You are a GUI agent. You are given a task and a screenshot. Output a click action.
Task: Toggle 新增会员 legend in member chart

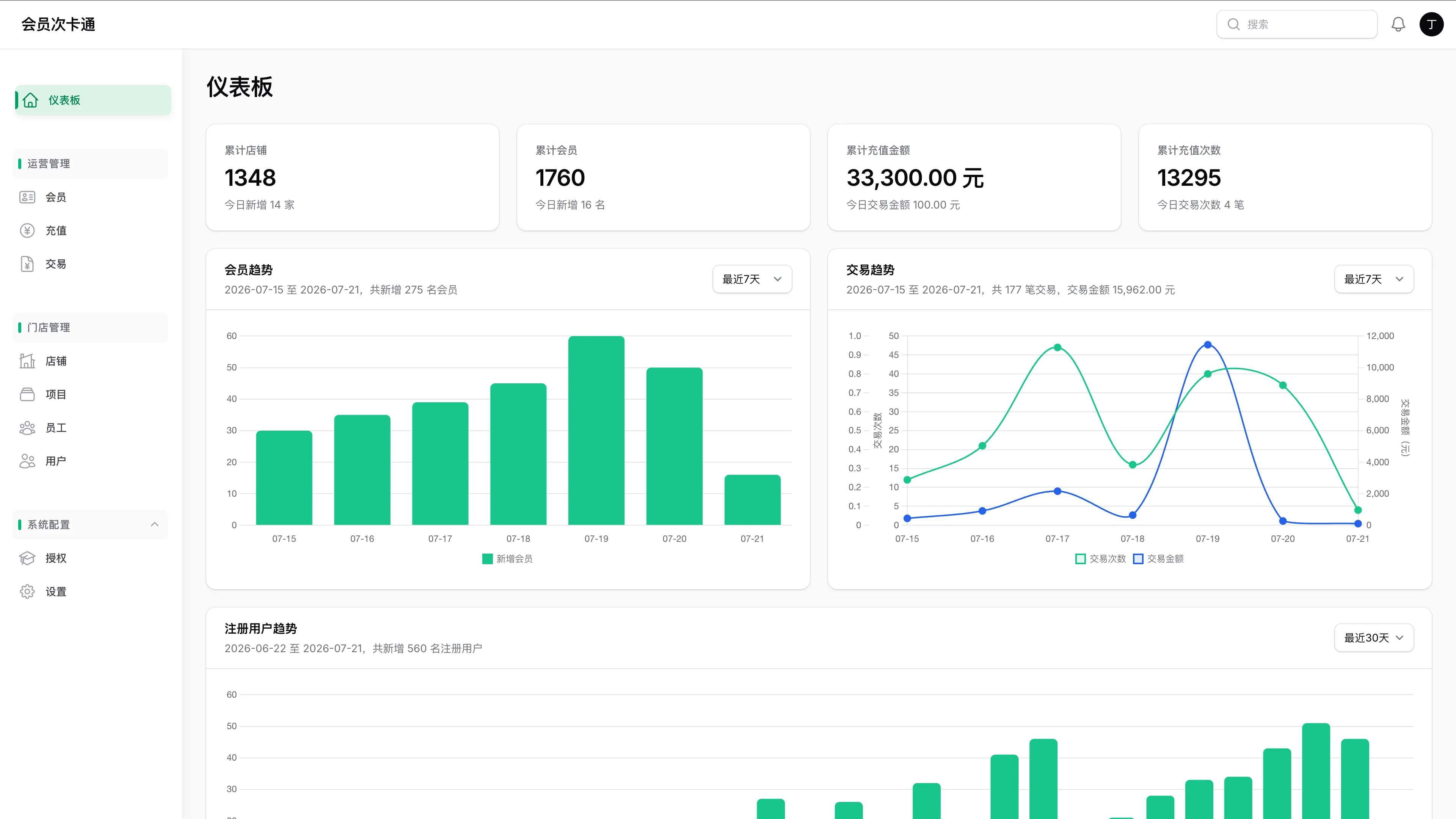507,559
